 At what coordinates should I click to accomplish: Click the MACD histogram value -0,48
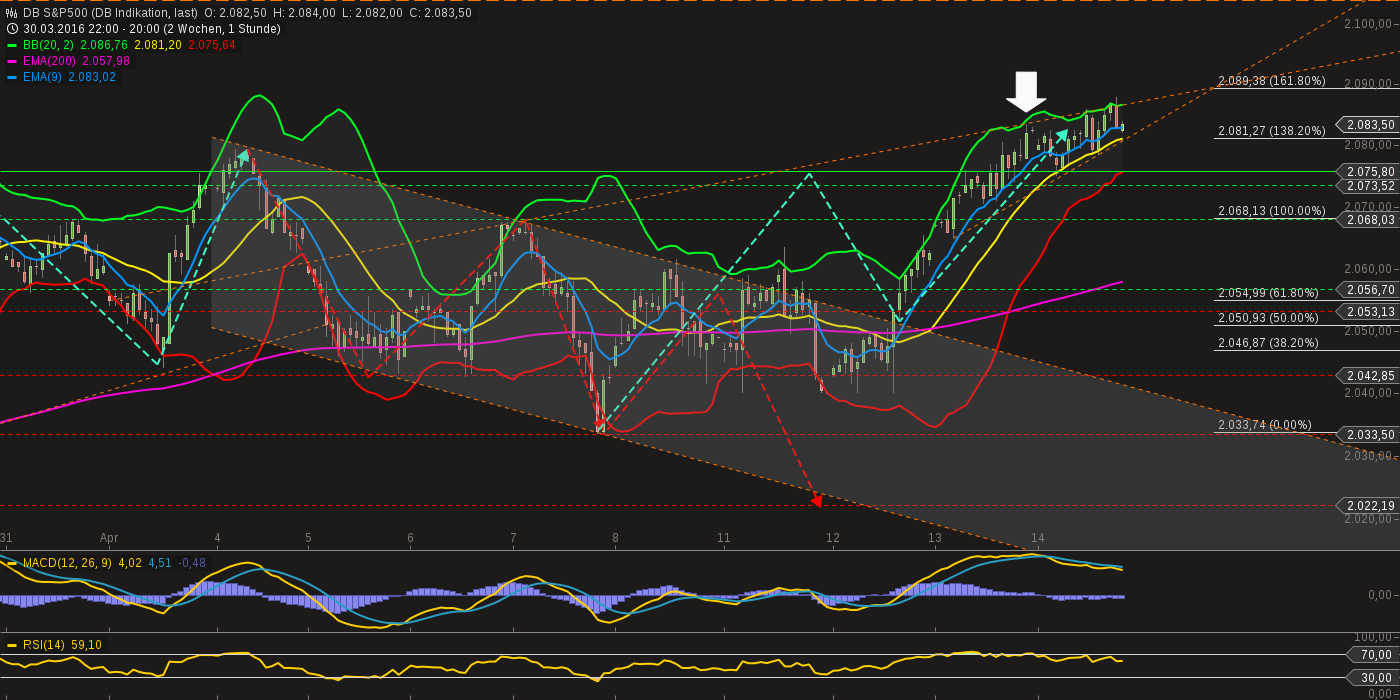(x=191, y=563)
